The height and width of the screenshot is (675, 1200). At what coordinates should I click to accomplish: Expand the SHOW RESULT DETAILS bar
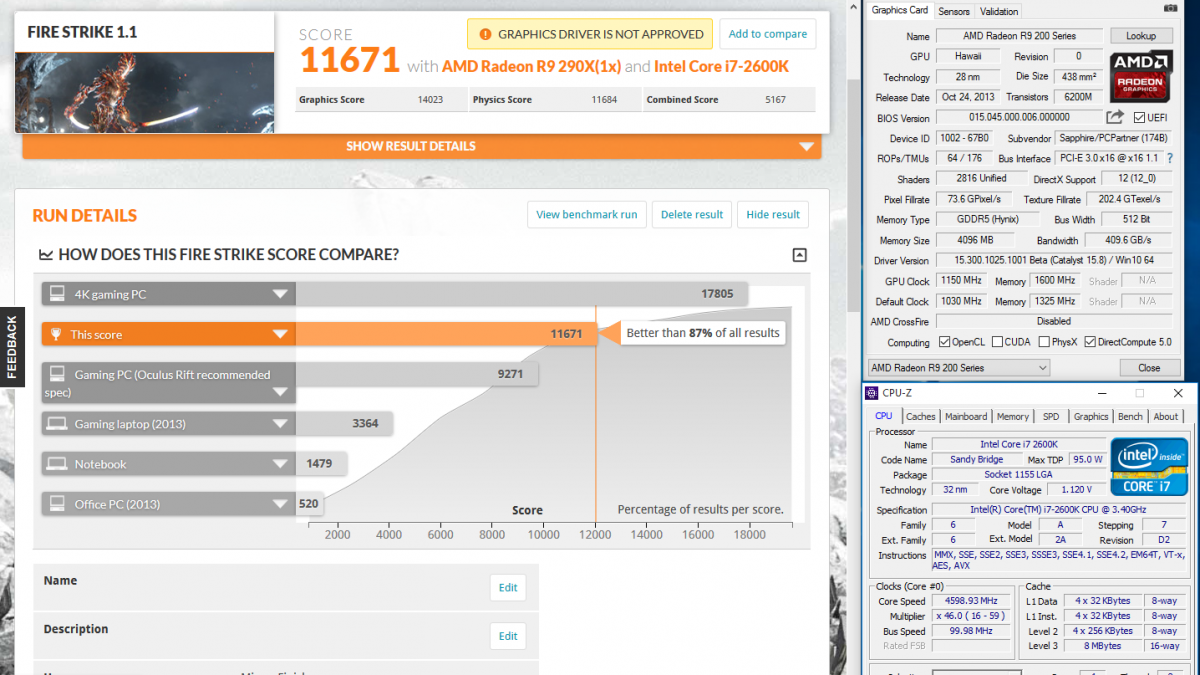(x=421, y=146)
